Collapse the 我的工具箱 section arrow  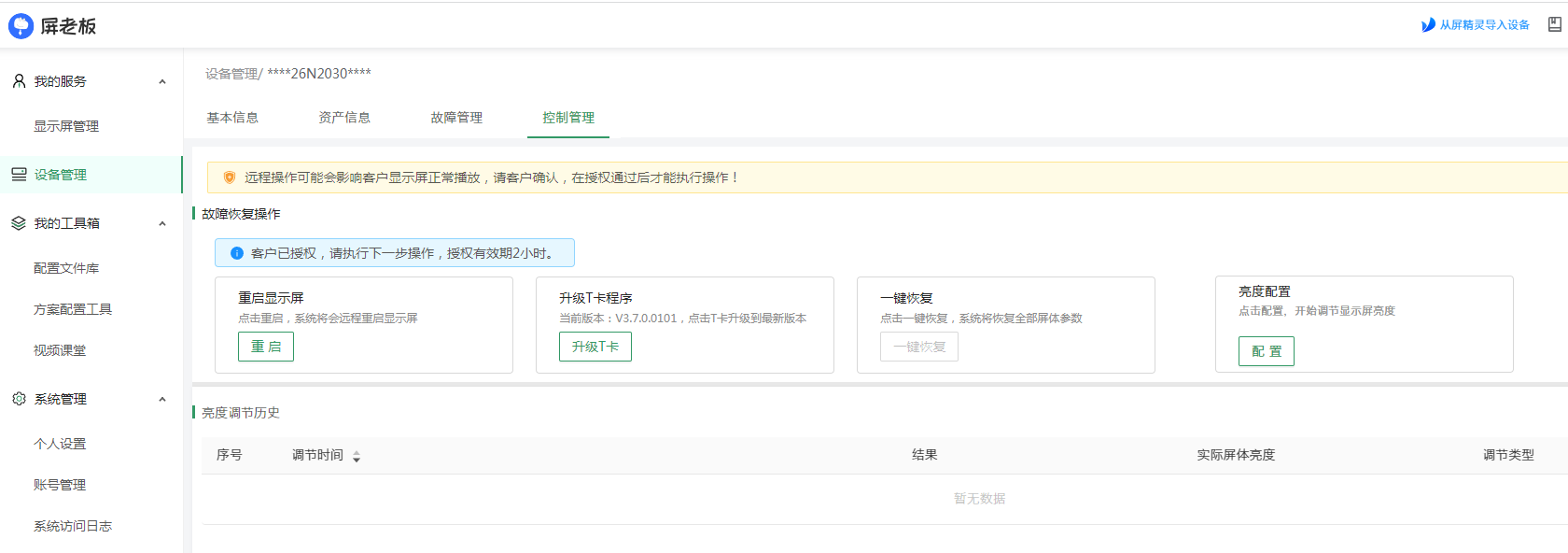(x=162, y=224)
